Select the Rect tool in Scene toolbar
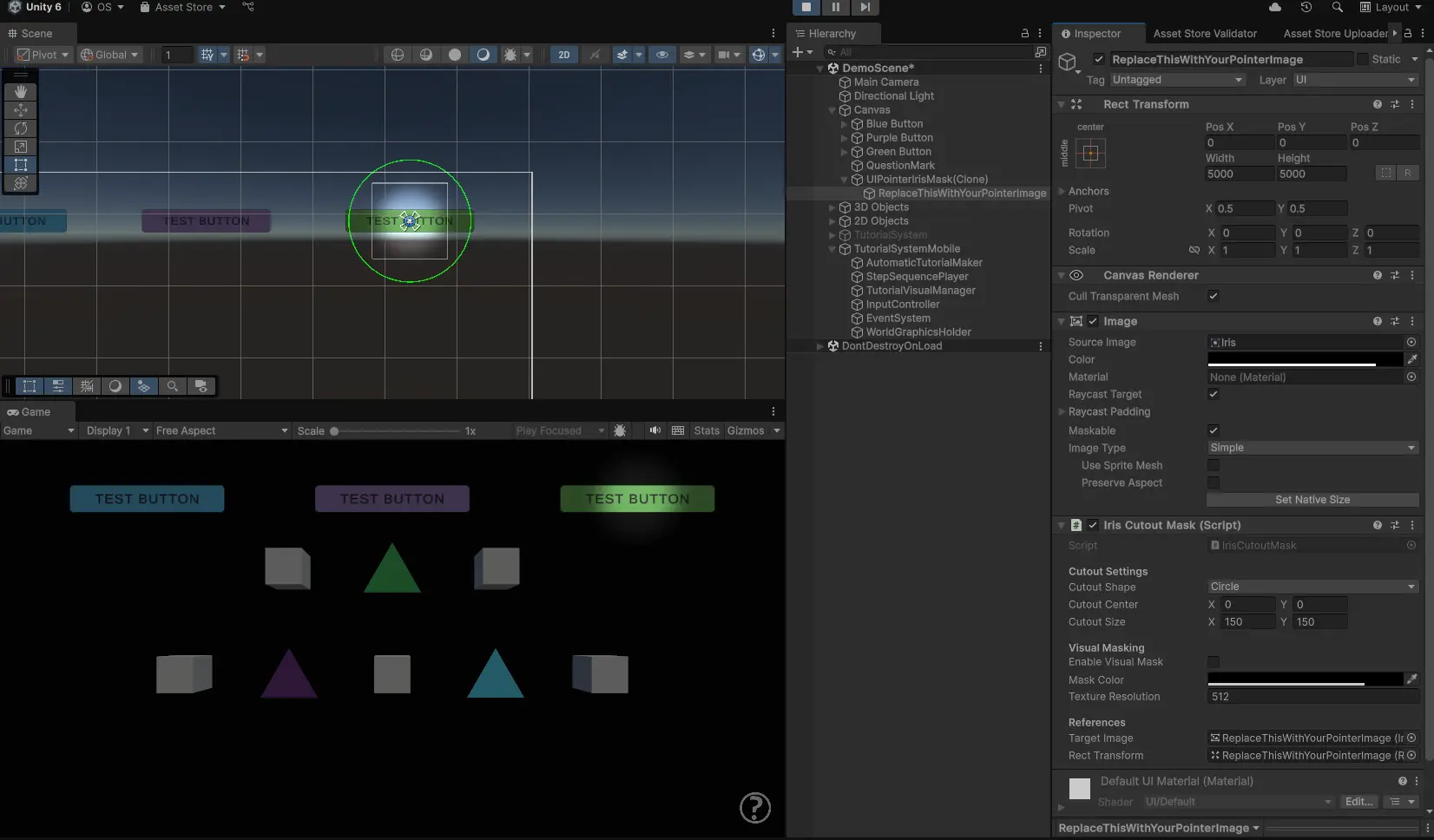 [21, 165]
